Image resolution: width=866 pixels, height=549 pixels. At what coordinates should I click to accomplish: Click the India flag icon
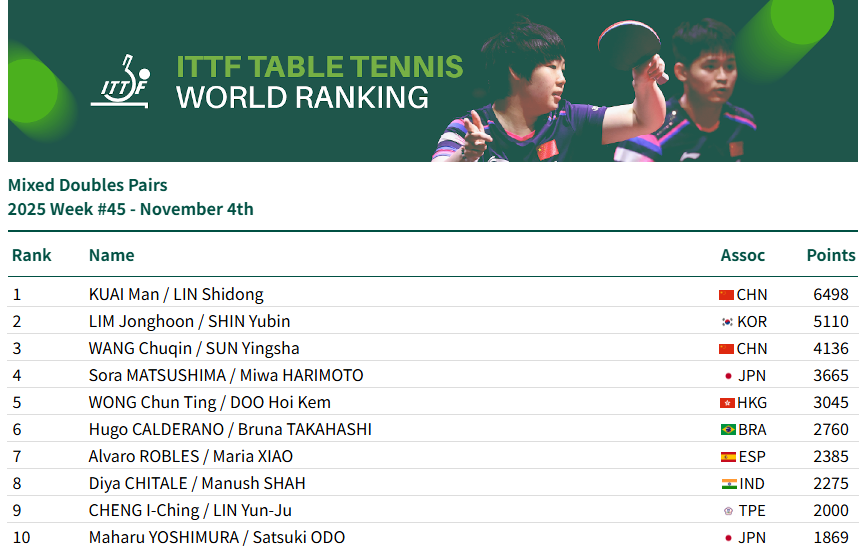click(x=729, y=484)
